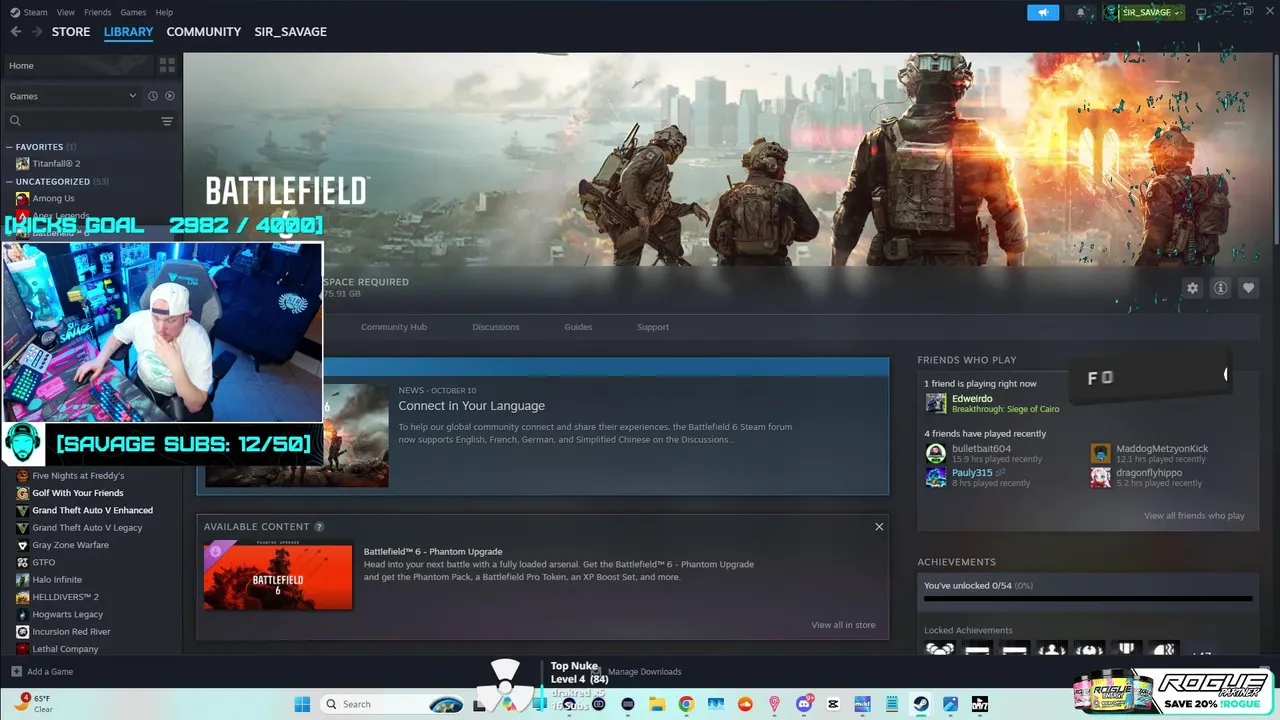
Task: Open the Windows Start menu
Action: (x=302, y=704)
